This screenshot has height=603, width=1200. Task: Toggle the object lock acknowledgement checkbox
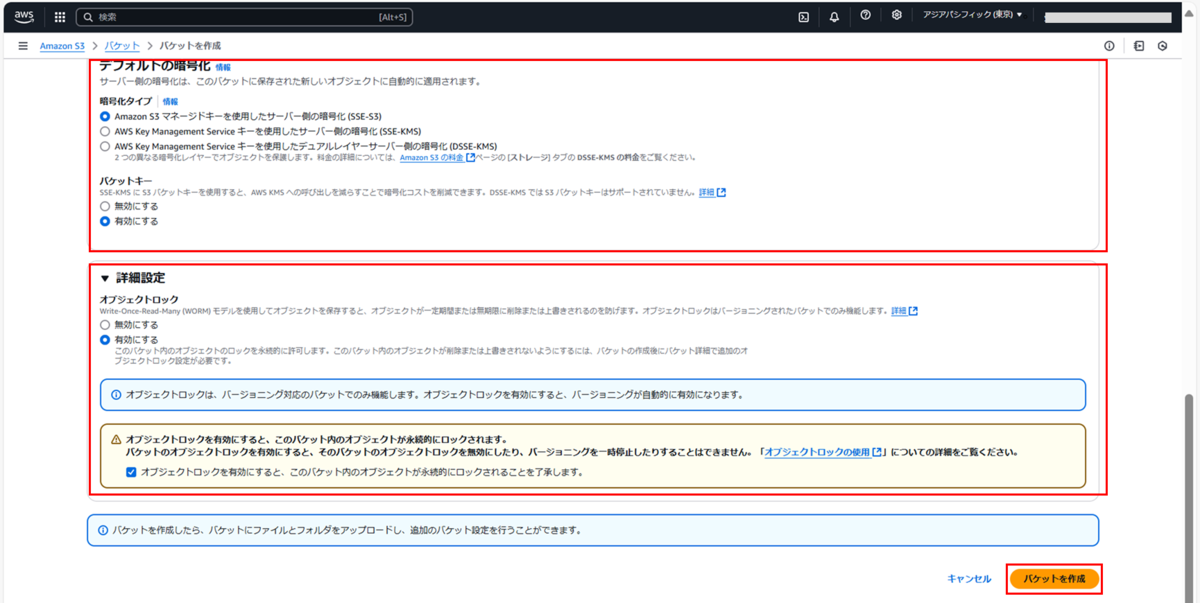131,472
